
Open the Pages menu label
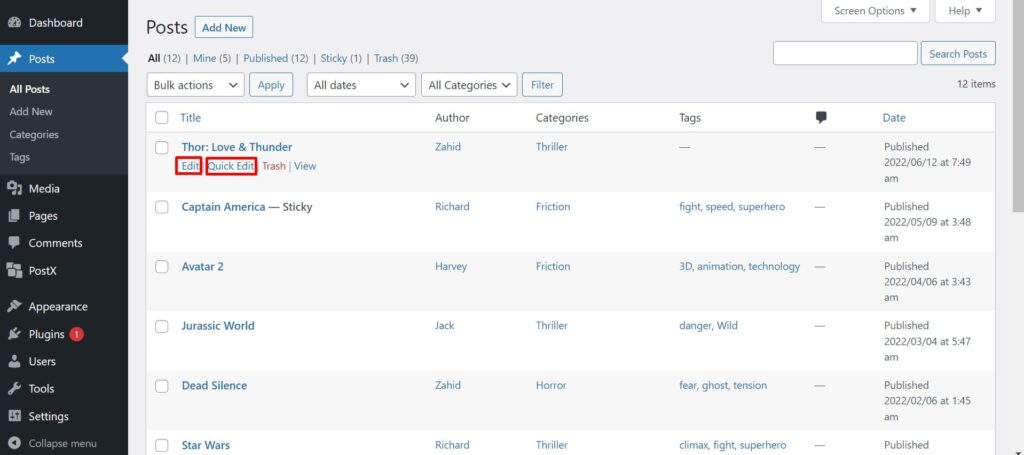point(43,216)
